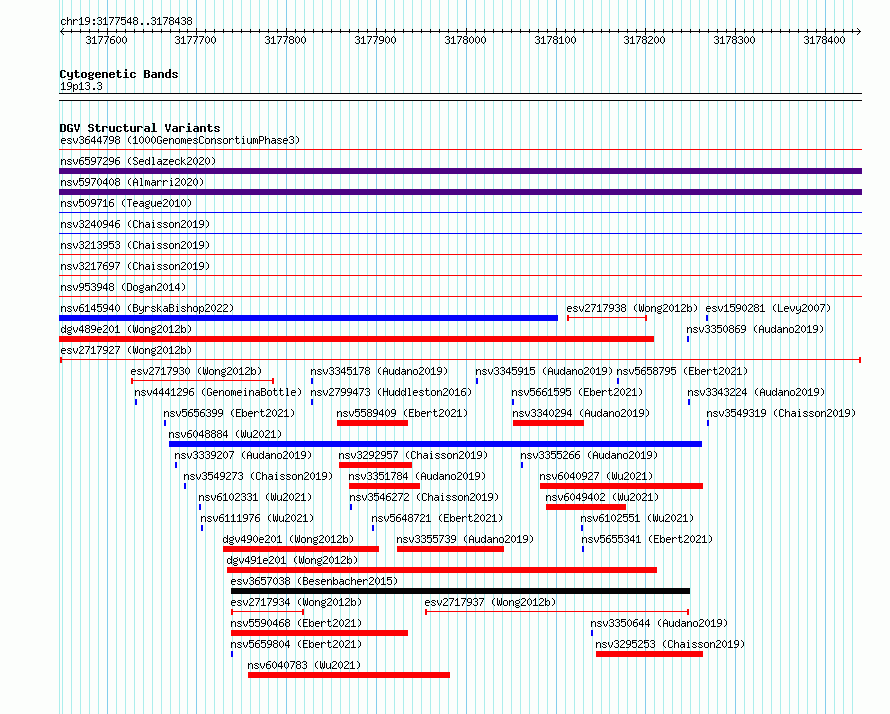Click the Cytogenetic Bands track heading
The image size is (890, 714).
(x=118, y=74)
